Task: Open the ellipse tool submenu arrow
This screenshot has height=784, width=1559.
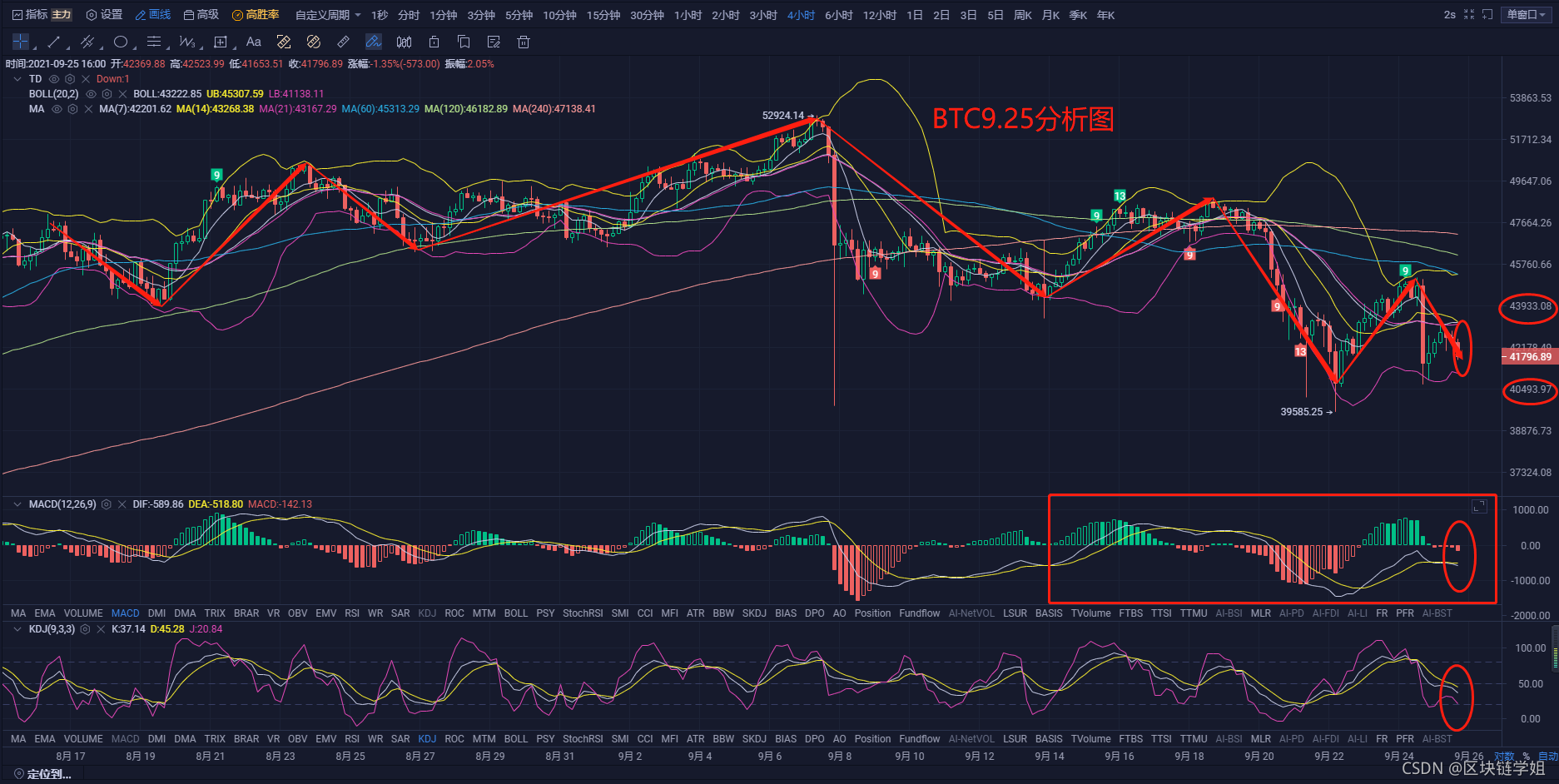Action: click(x=135, y=47)
